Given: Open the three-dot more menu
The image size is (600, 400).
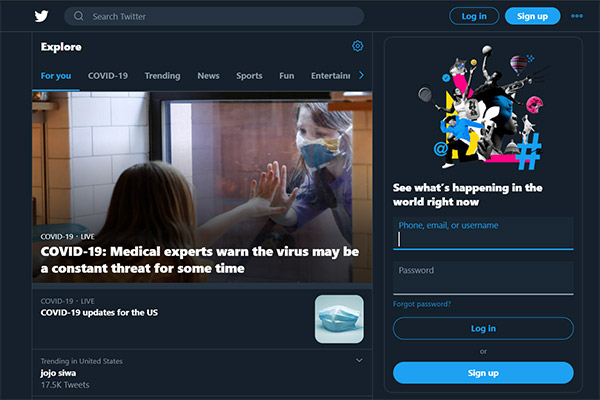Looking at the screenshot, I should point(577,16).
